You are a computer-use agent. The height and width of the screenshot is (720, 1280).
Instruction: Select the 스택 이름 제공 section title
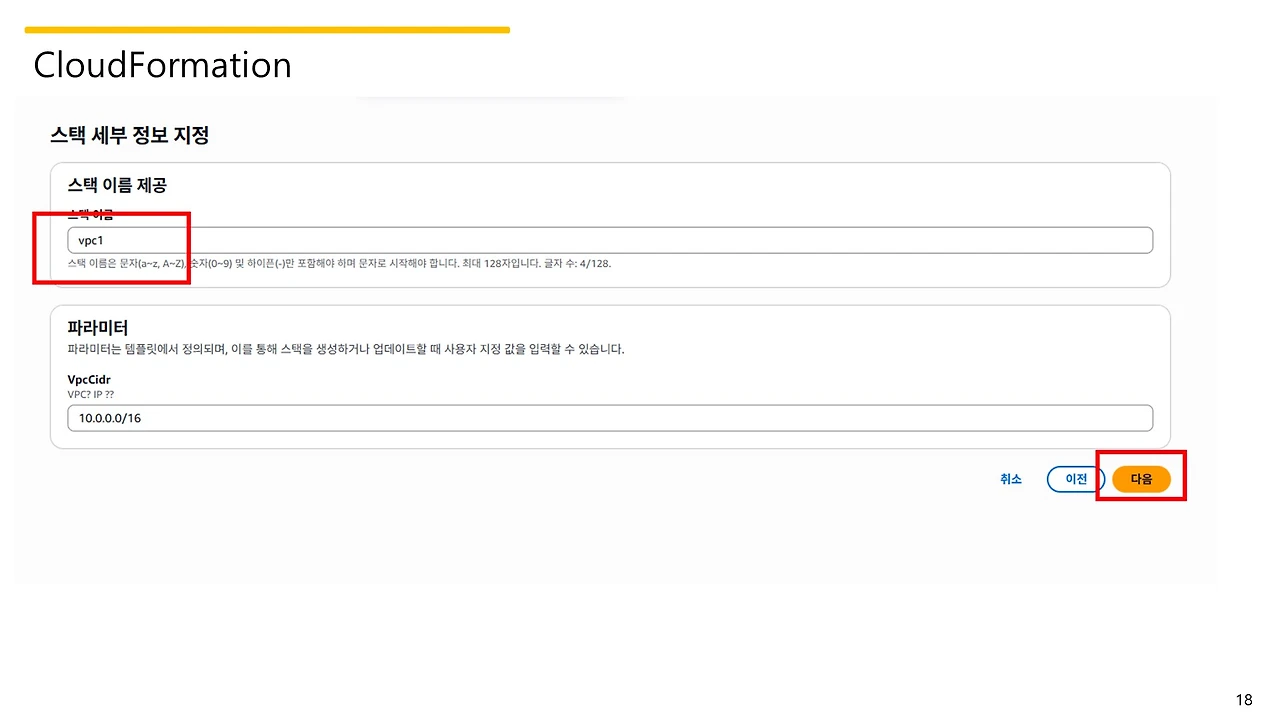[x=117, y=185]
